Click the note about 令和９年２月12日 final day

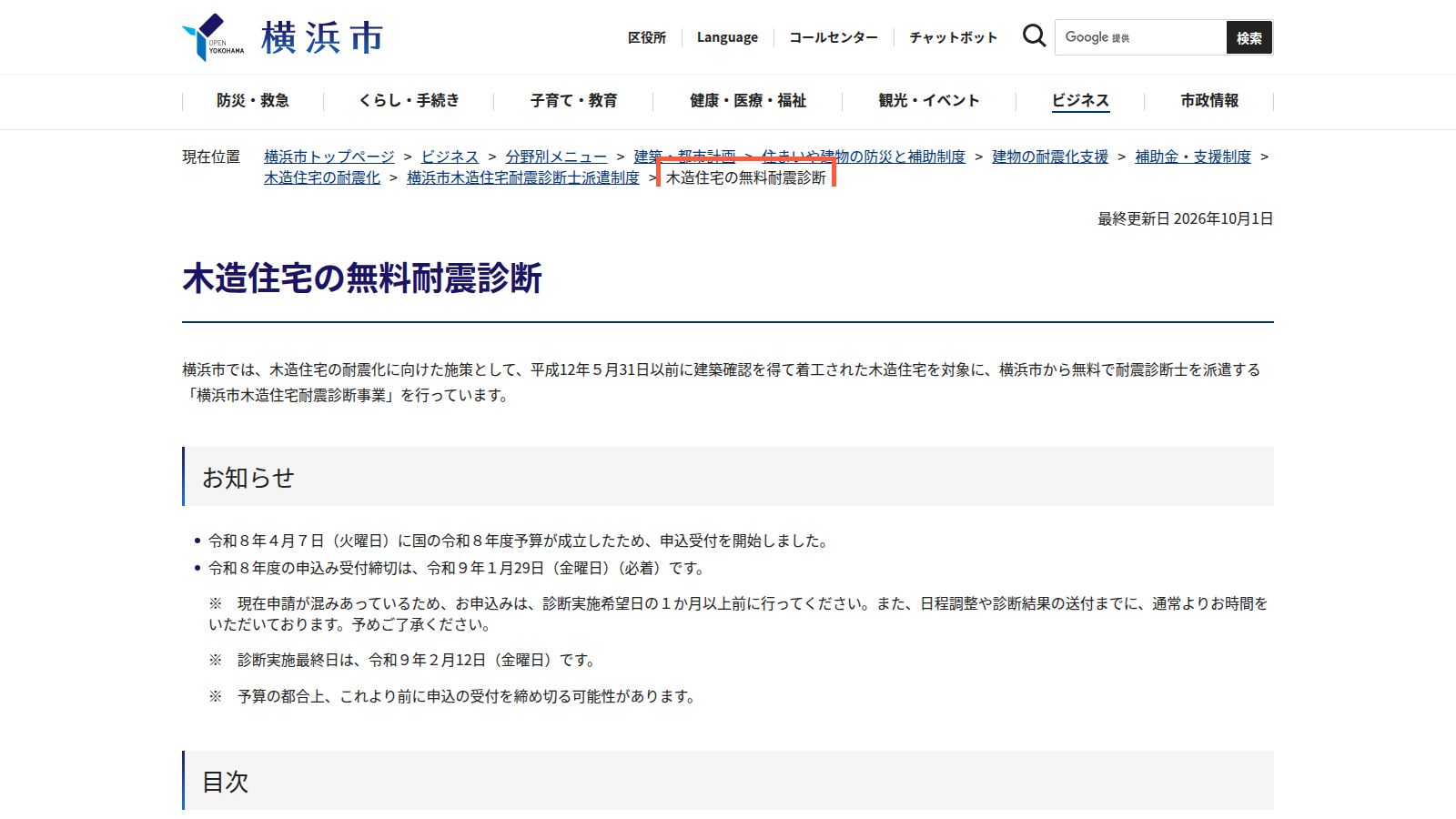(403, 660)
